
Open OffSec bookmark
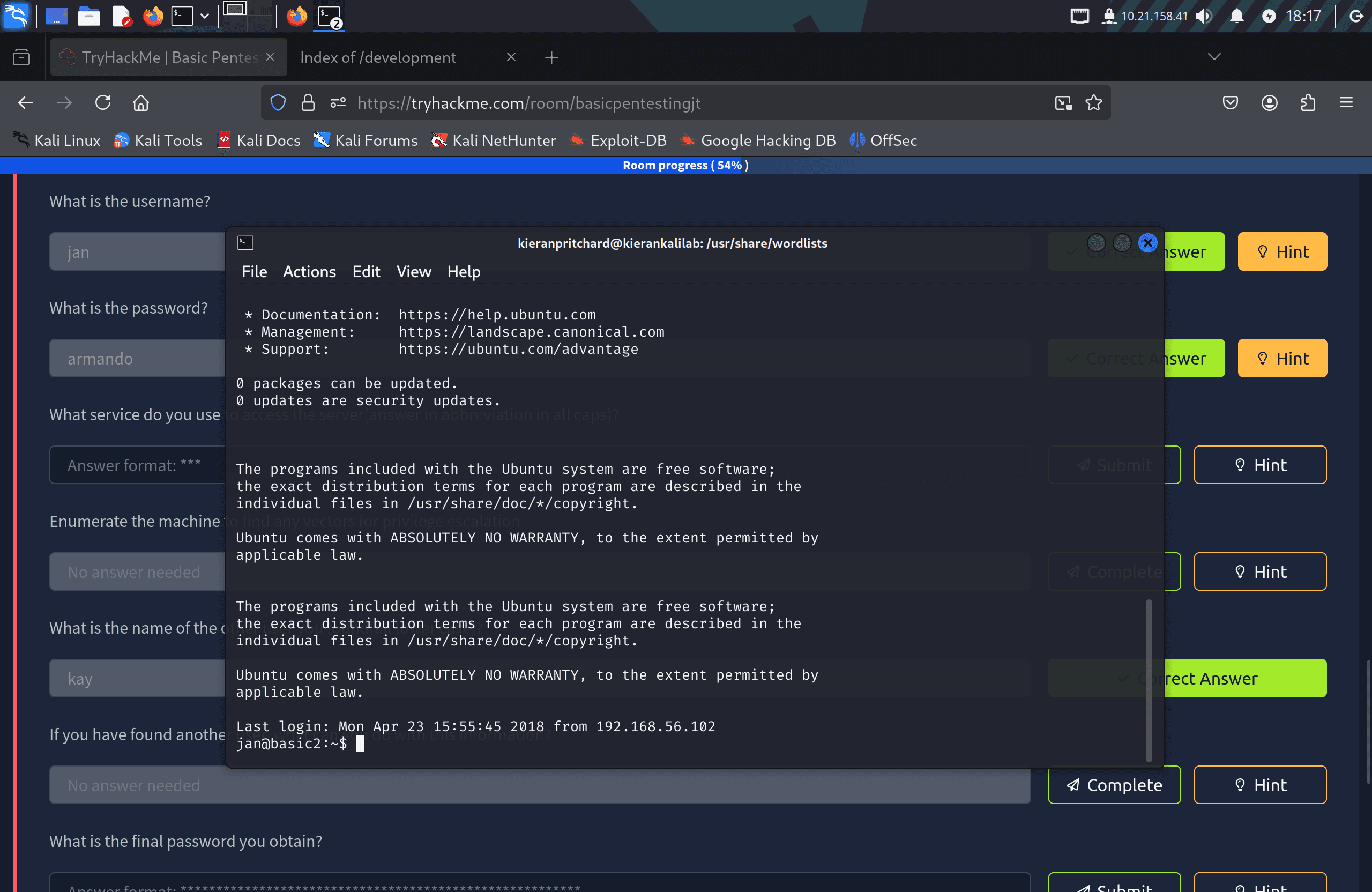883,140
